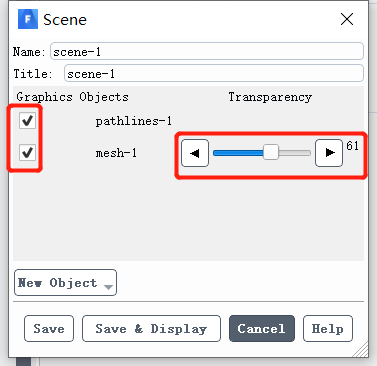Cancel the scene dialog
The height and width of the screenshot is (366, 377).
[x=262, y=329]
